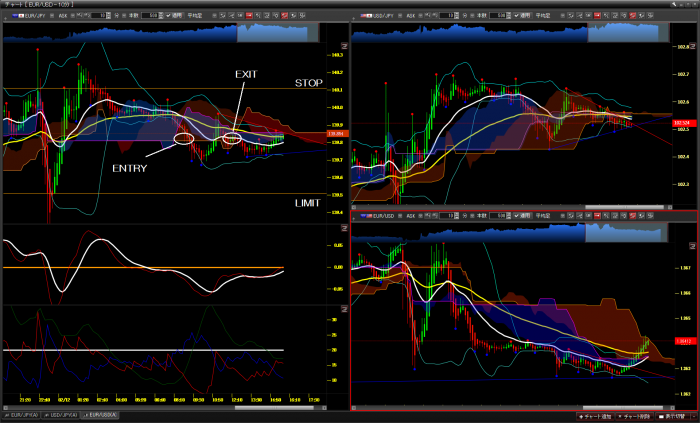Click the pane menu icon atop EUR/JPY price chart
The height and width of the screenshot is (423, 700).
pyautogui.click(x=344, y=46)
